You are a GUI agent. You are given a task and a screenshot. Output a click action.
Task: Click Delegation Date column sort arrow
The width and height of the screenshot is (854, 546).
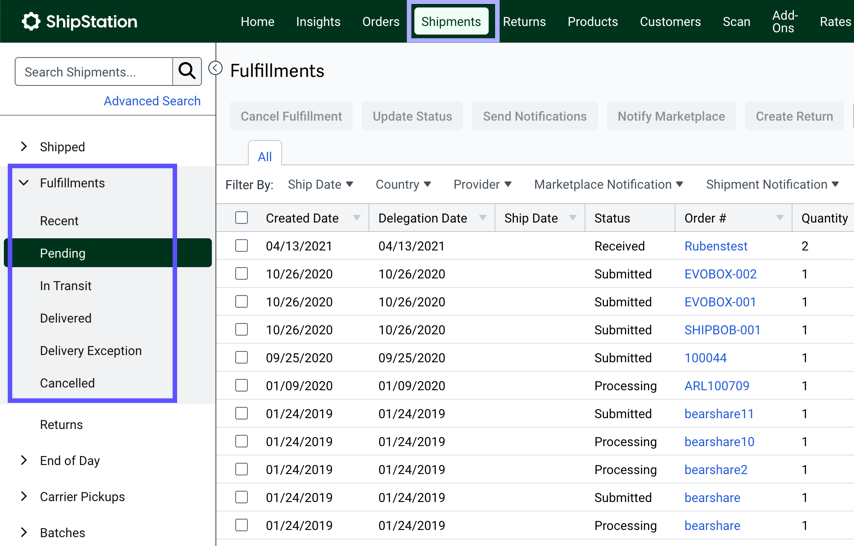483,218
